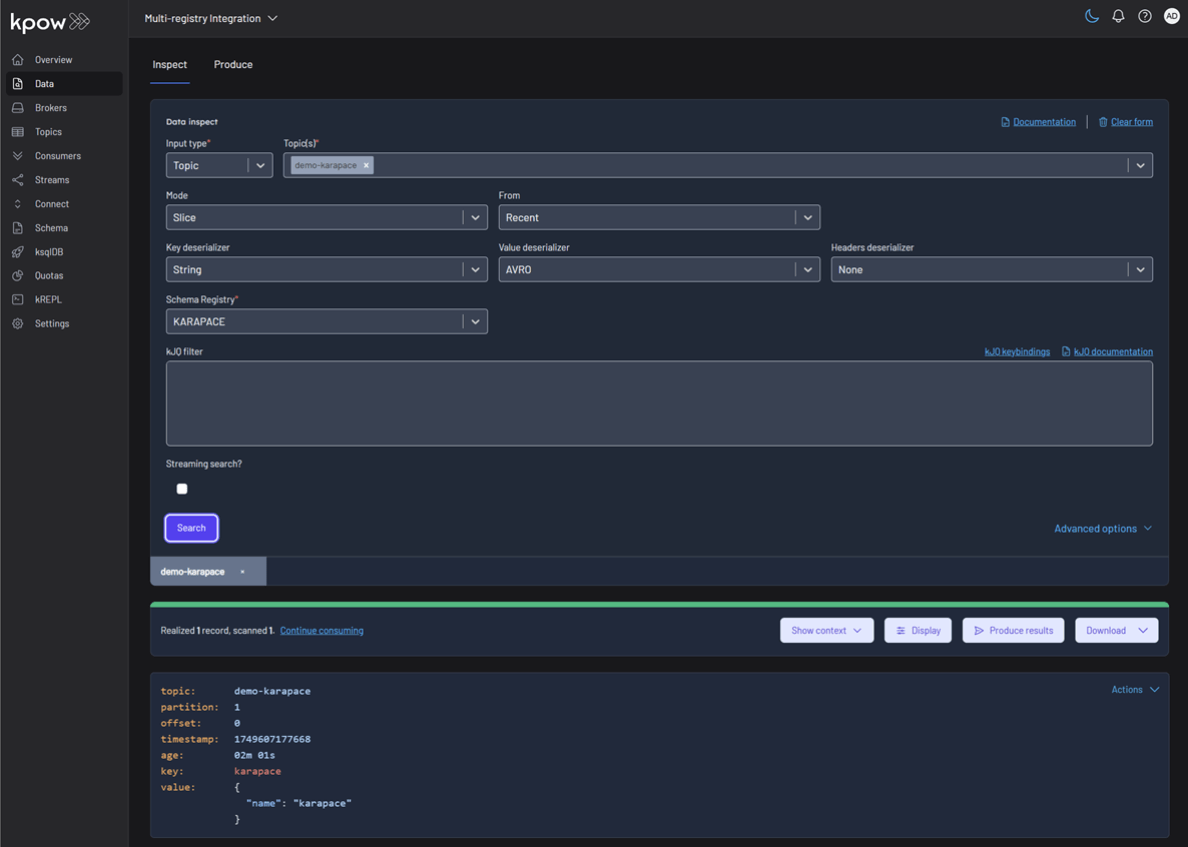The height and width of the screenshot is (847, 1188).
Task: Close the demo-karapace result tab
Action: click(242, 571)
